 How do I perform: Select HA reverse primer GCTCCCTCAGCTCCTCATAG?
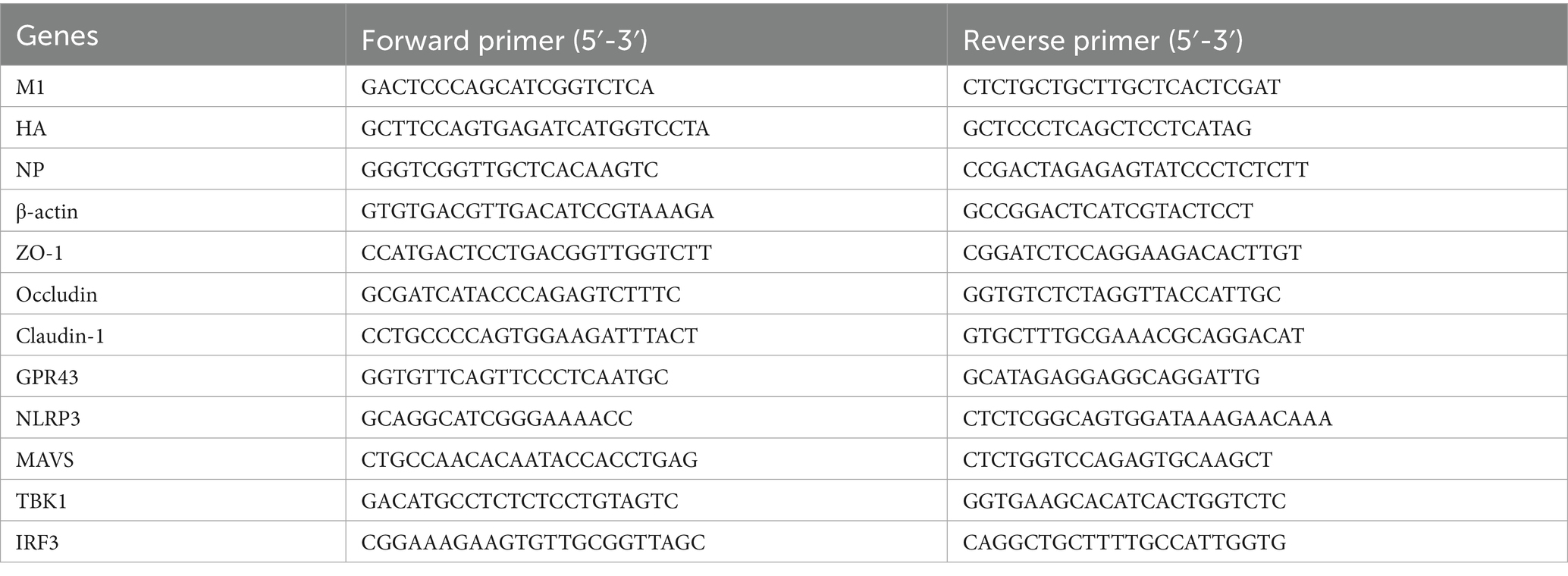point(1107,129)
